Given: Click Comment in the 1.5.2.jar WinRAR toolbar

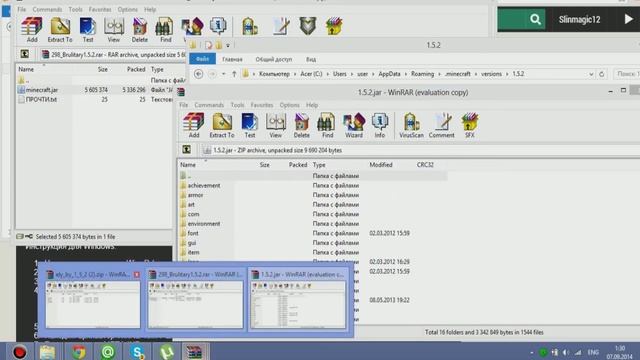Looking at the screenshot, I should pos(441,125).
